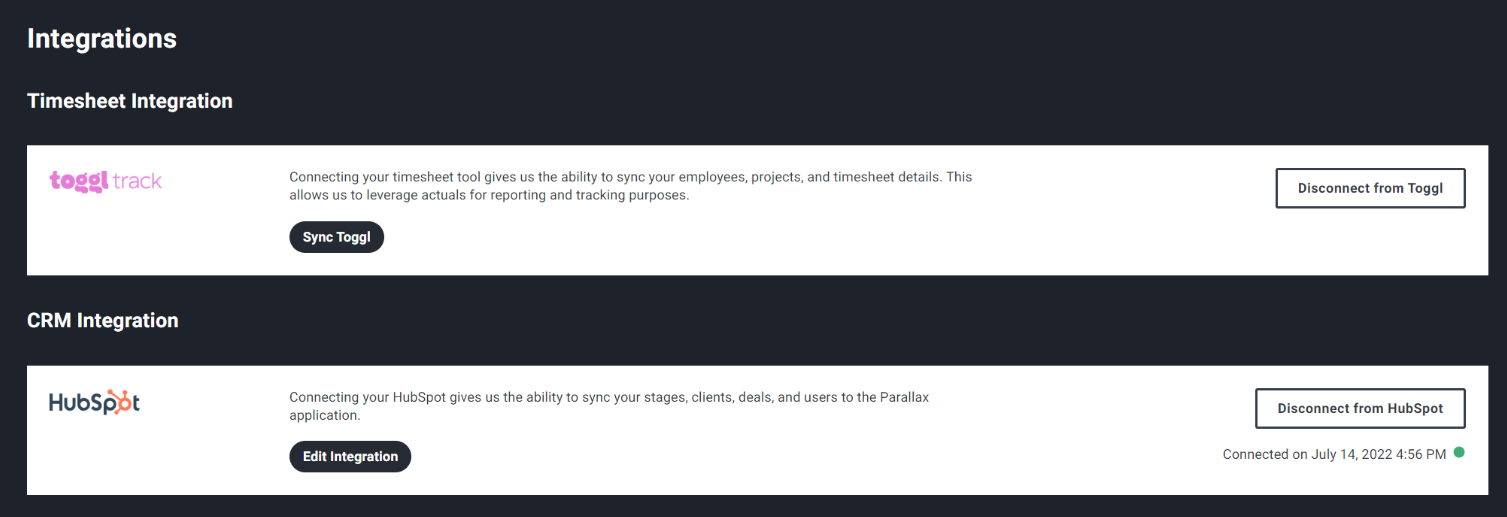Click the Sync Toggl button
The image size is (1507, 517).
[336, 237]
